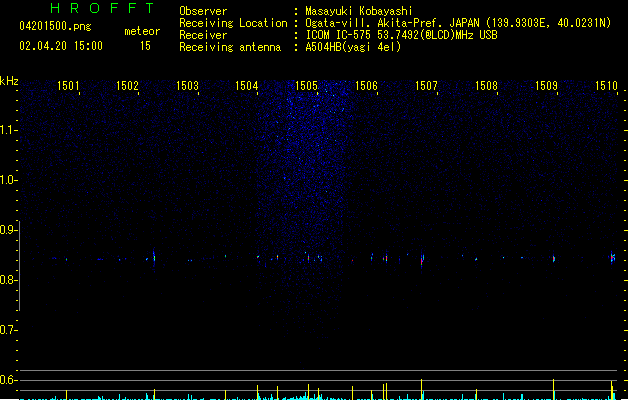Click the 1508 time axis marker

(486, 86)
